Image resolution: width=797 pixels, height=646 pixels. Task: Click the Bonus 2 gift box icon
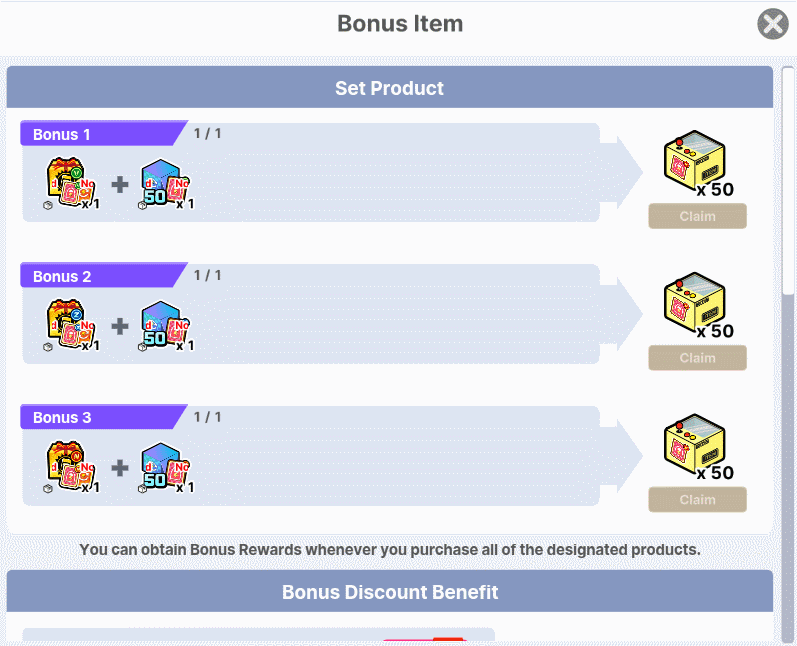72,326
